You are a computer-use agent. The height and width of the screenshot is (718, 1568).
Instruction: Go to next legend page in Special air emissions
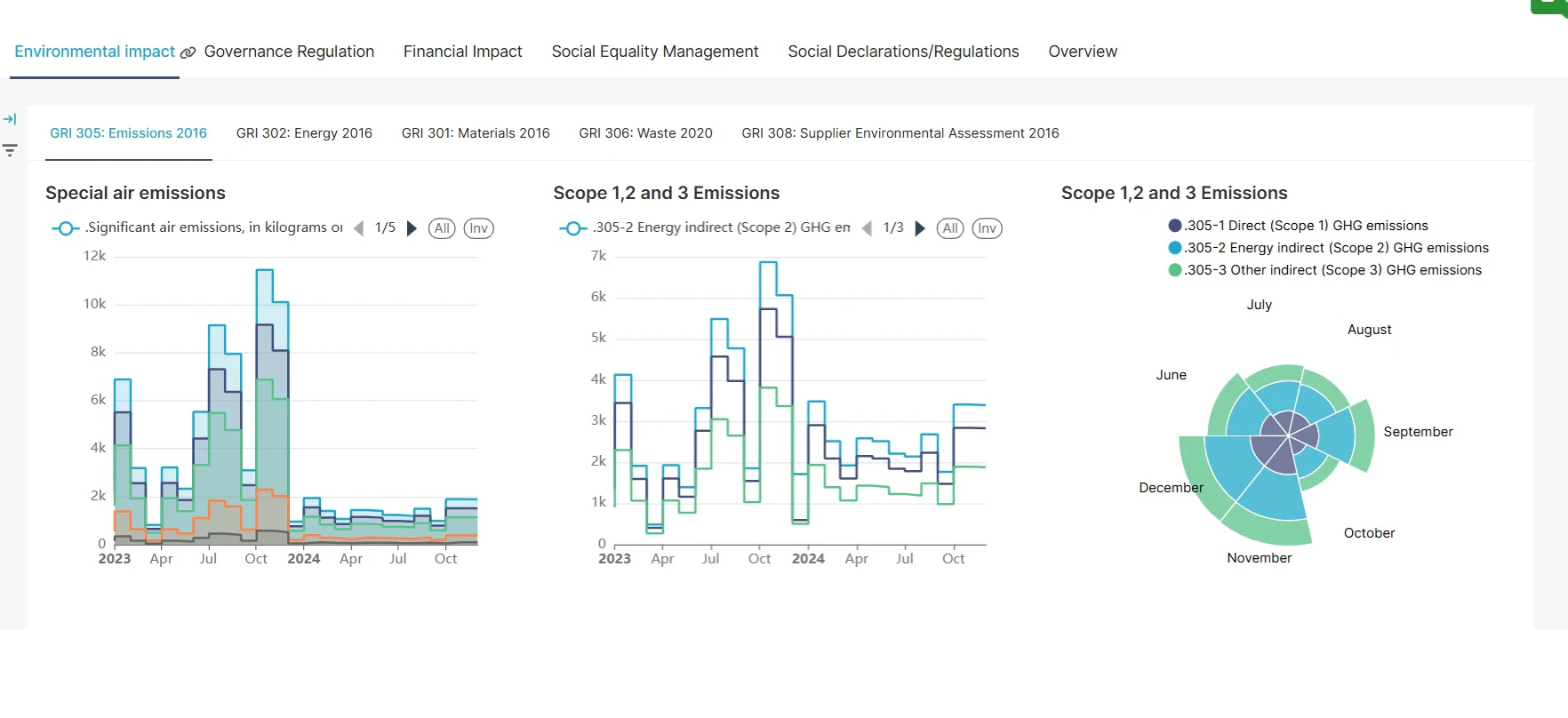coord(412,228)
